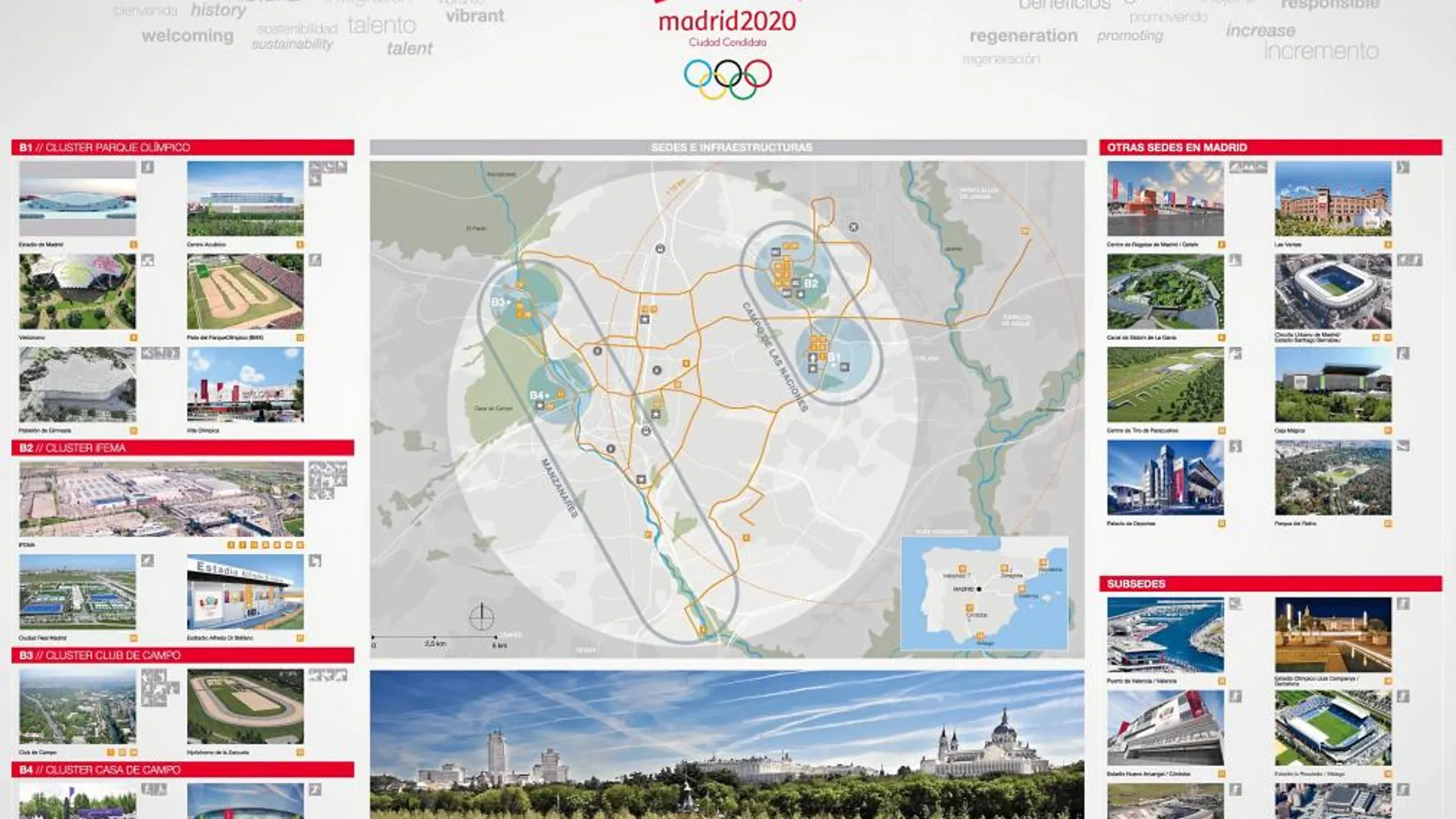Click the pictograms beside Pabellón de Gimnasia
This screenshot has height=819, width=1456.
pos(160,353)
